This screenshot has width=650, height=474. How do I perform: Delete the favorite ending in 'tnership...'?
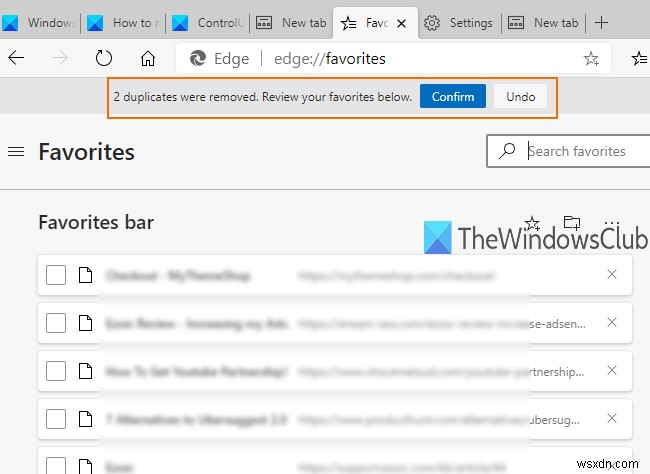(x=612, y=370)
